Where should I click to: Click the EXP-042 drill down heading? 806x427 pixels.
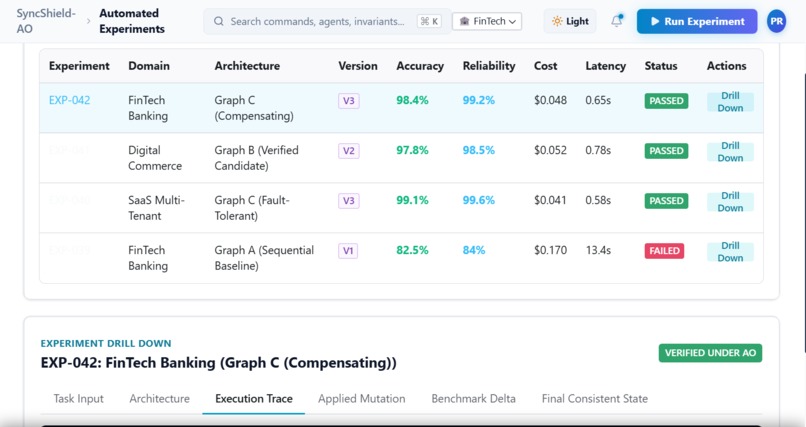(x=218, y=363)
